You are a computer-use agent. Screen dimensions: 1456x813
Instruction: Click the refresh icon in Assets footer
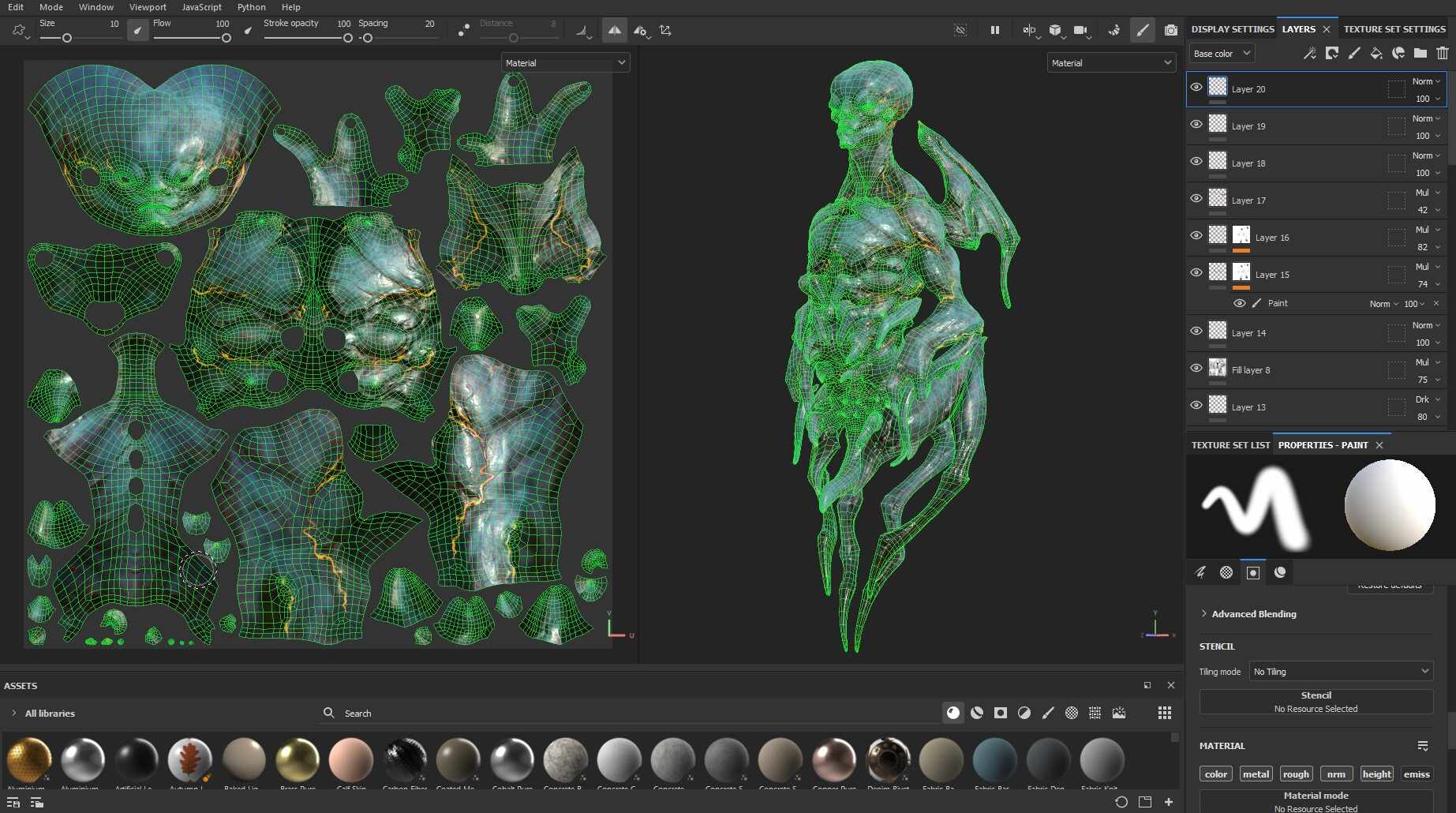[x=1121, y=802]
